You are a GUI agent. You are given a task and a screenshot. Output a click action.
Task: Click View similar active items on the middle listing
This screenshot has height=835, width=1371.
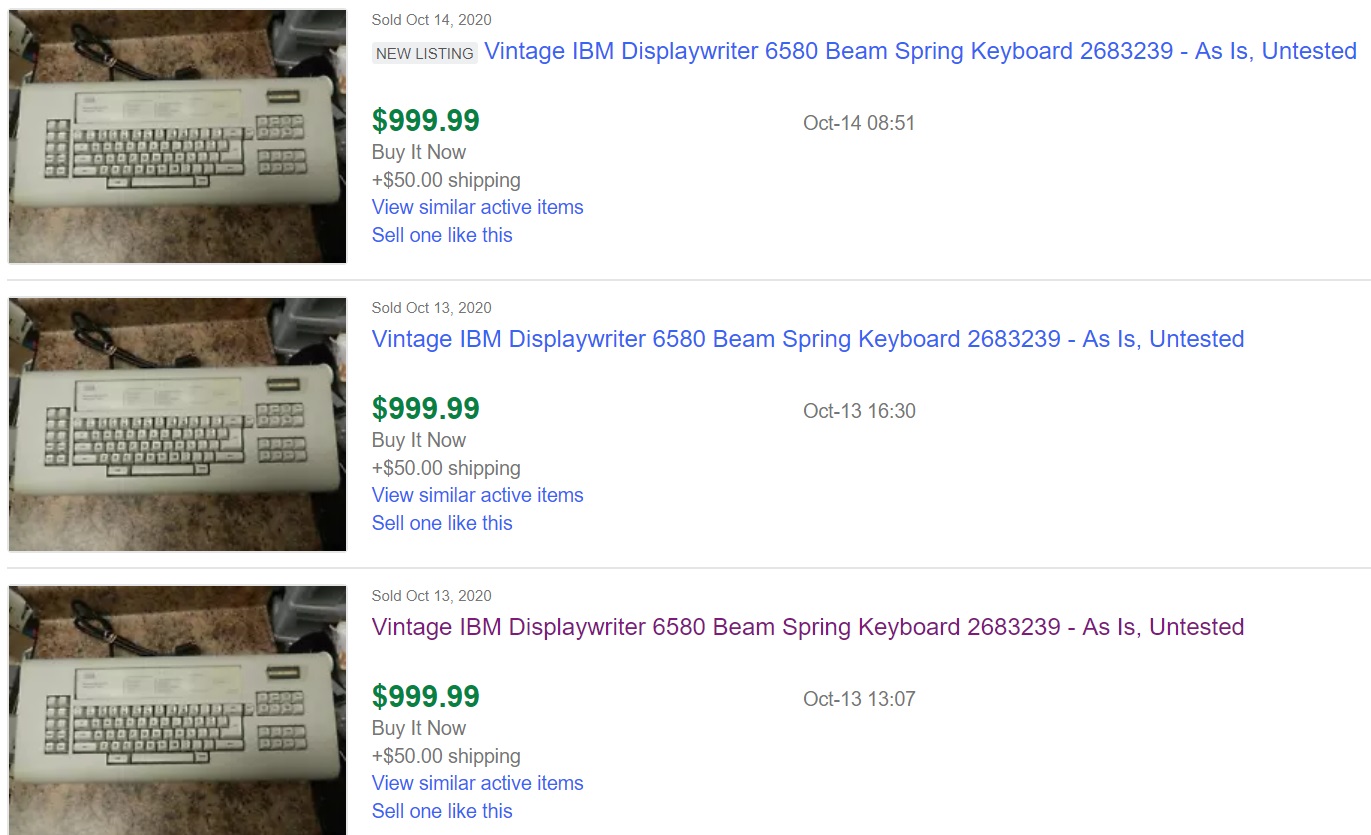point(477,495)
